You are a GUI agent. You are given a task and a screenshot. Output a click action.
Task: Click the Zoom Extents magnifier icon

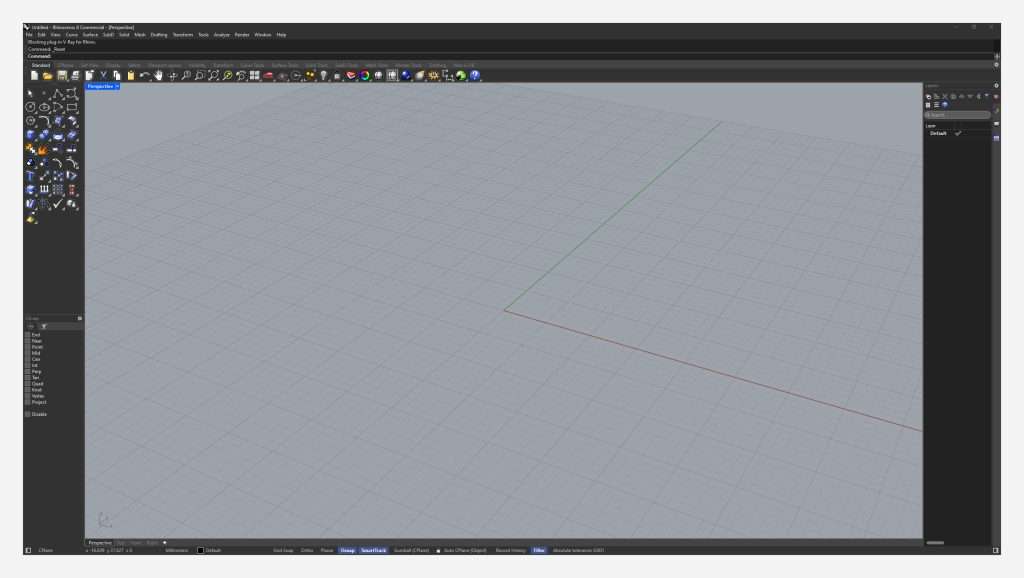[x=213, y=76]
